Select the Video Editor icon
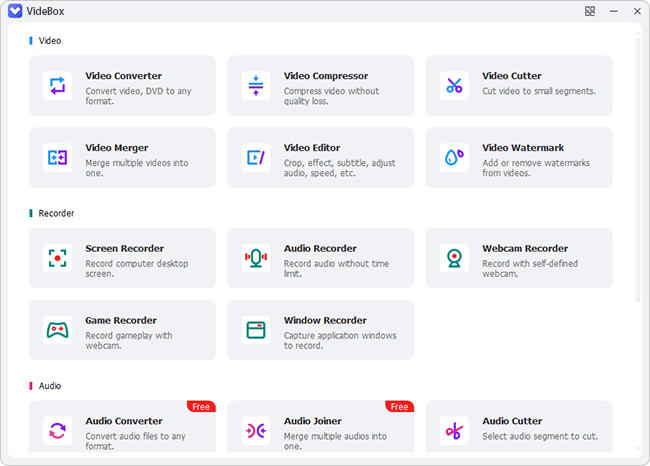The image size is (650, 466). 256,158
